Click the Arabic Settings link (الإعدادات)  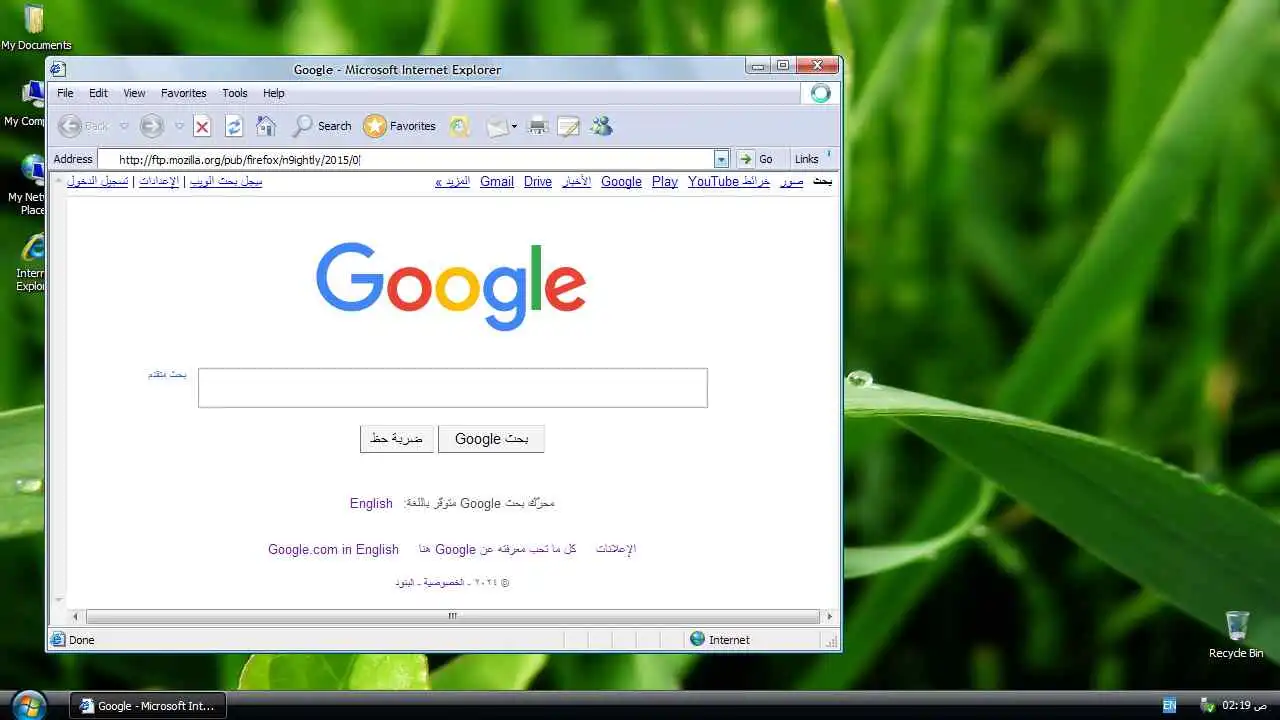tap(158, 181)
